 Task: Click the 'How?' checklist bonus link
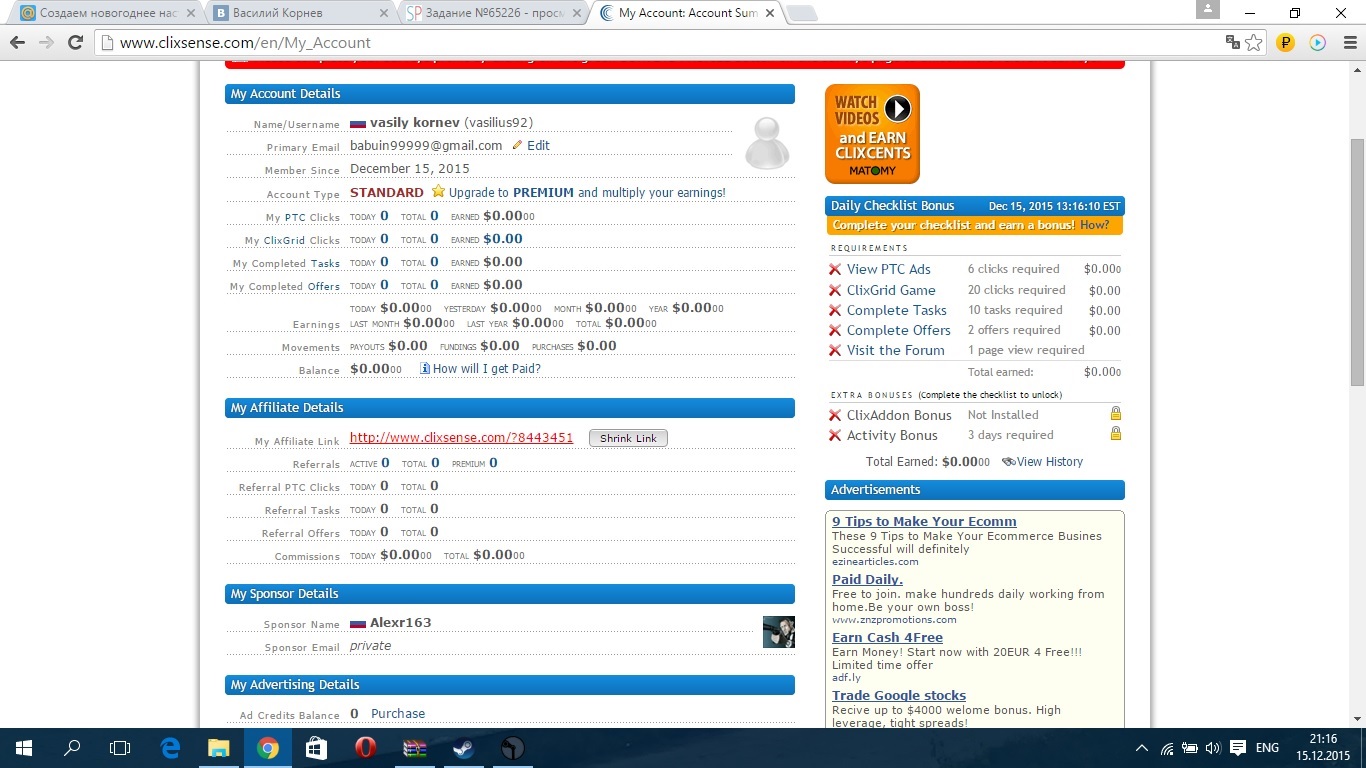(1094, 225)
